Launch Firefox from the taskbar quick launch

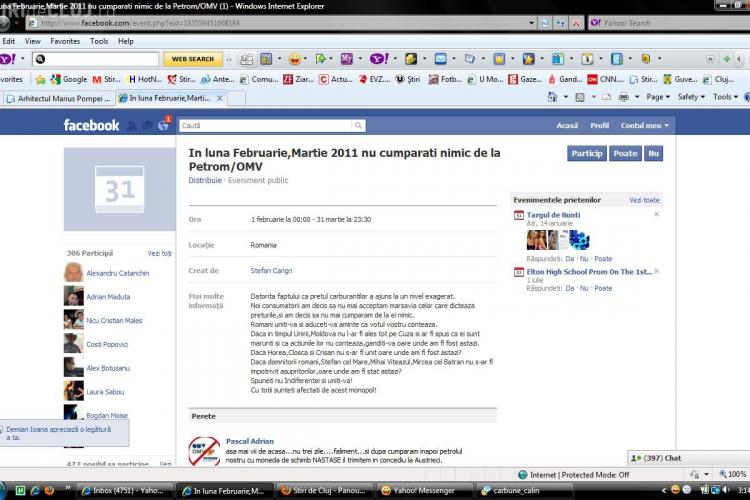48,491
